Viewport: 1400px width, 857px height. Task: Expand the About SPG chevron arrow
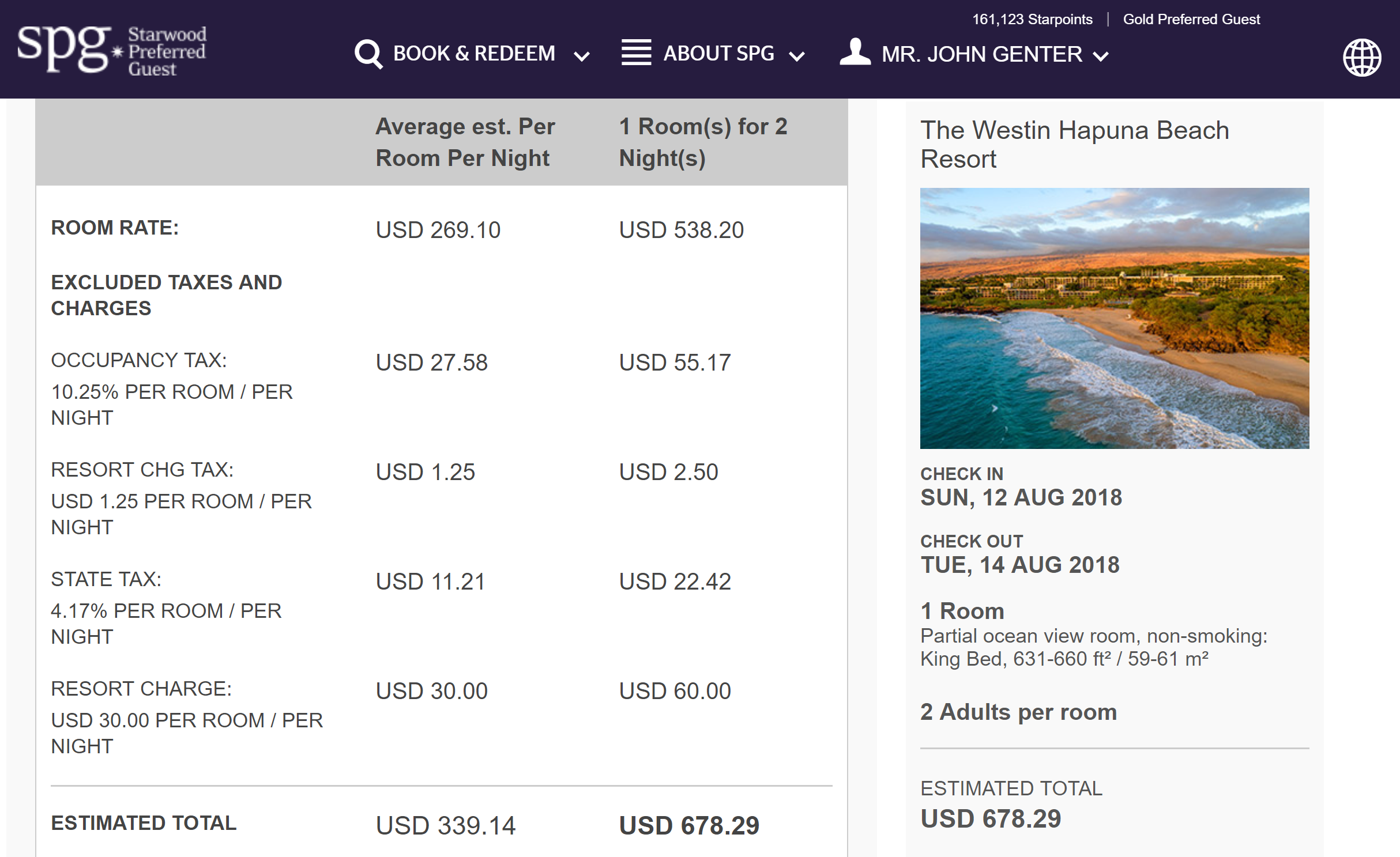tap(797, 56)
